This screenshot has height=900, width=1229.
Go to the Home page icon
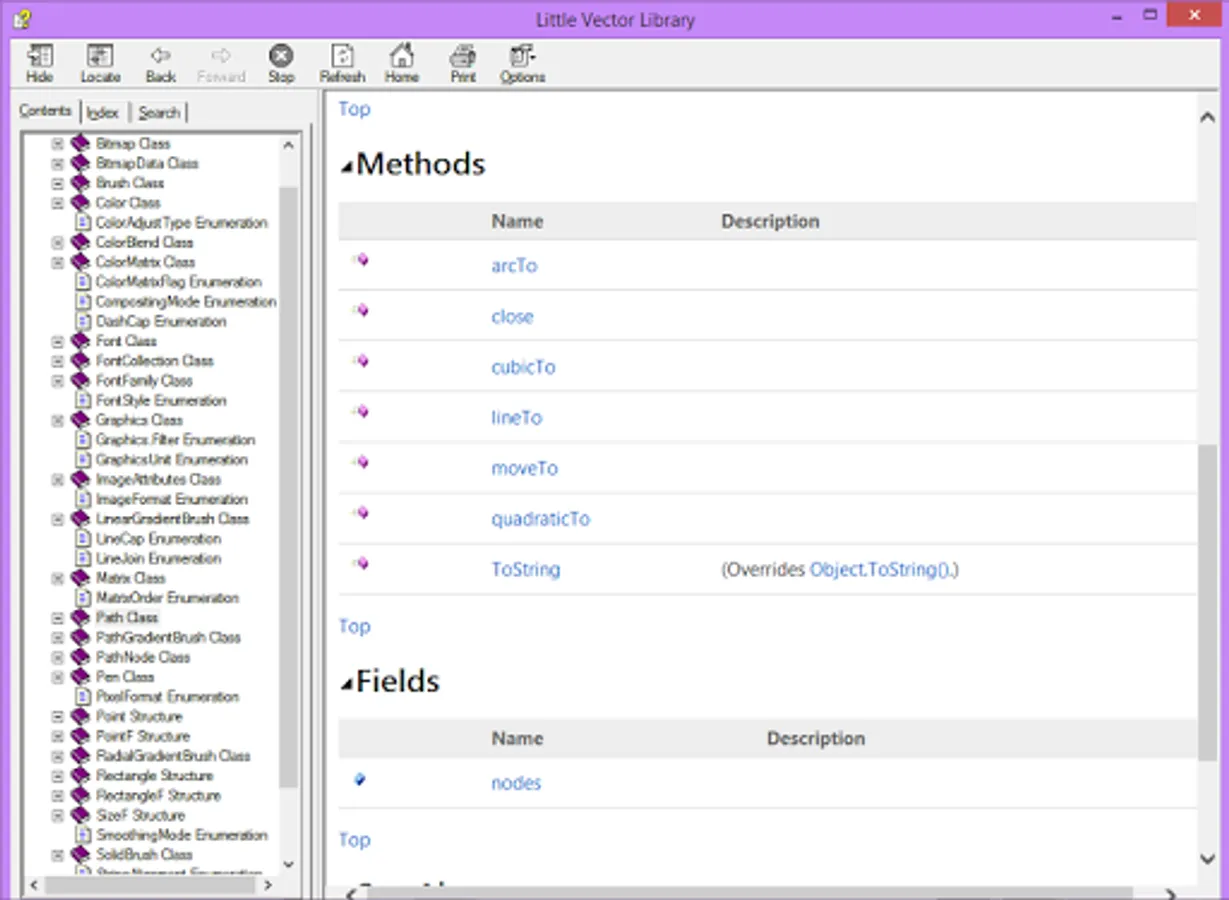[402, 63]
